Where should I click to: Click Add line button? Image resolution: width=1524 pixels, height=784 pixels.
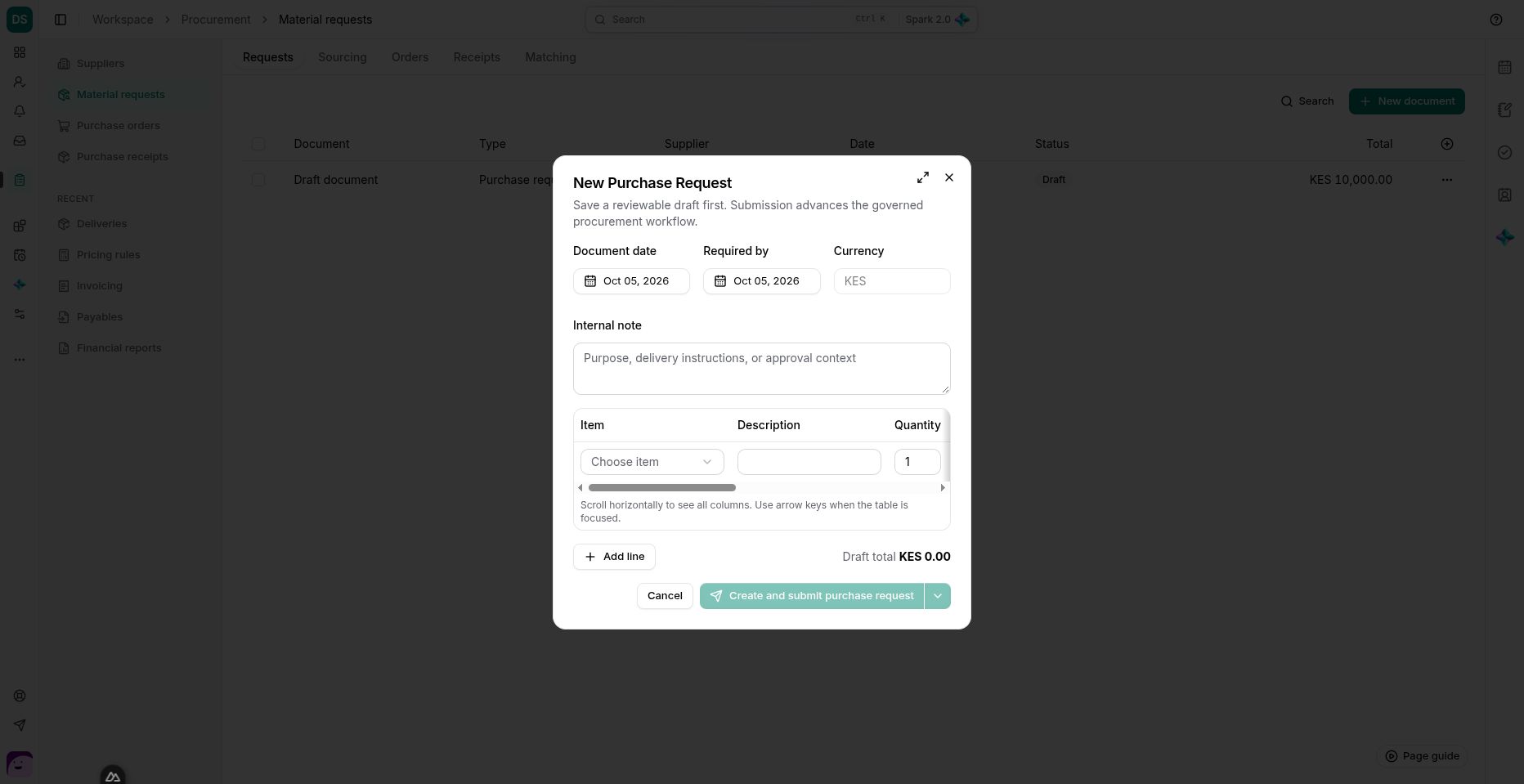pos(614,557)
